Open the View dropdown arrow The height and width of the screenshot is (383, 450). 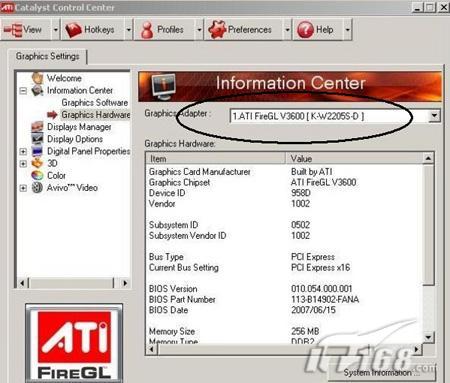click(x=56, y=30)
